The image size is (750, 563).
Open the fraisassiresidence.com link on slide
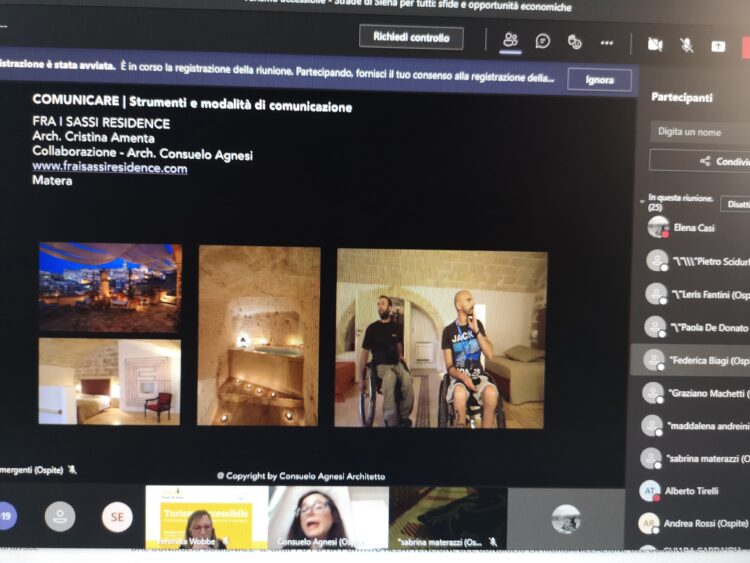[110, 168]
